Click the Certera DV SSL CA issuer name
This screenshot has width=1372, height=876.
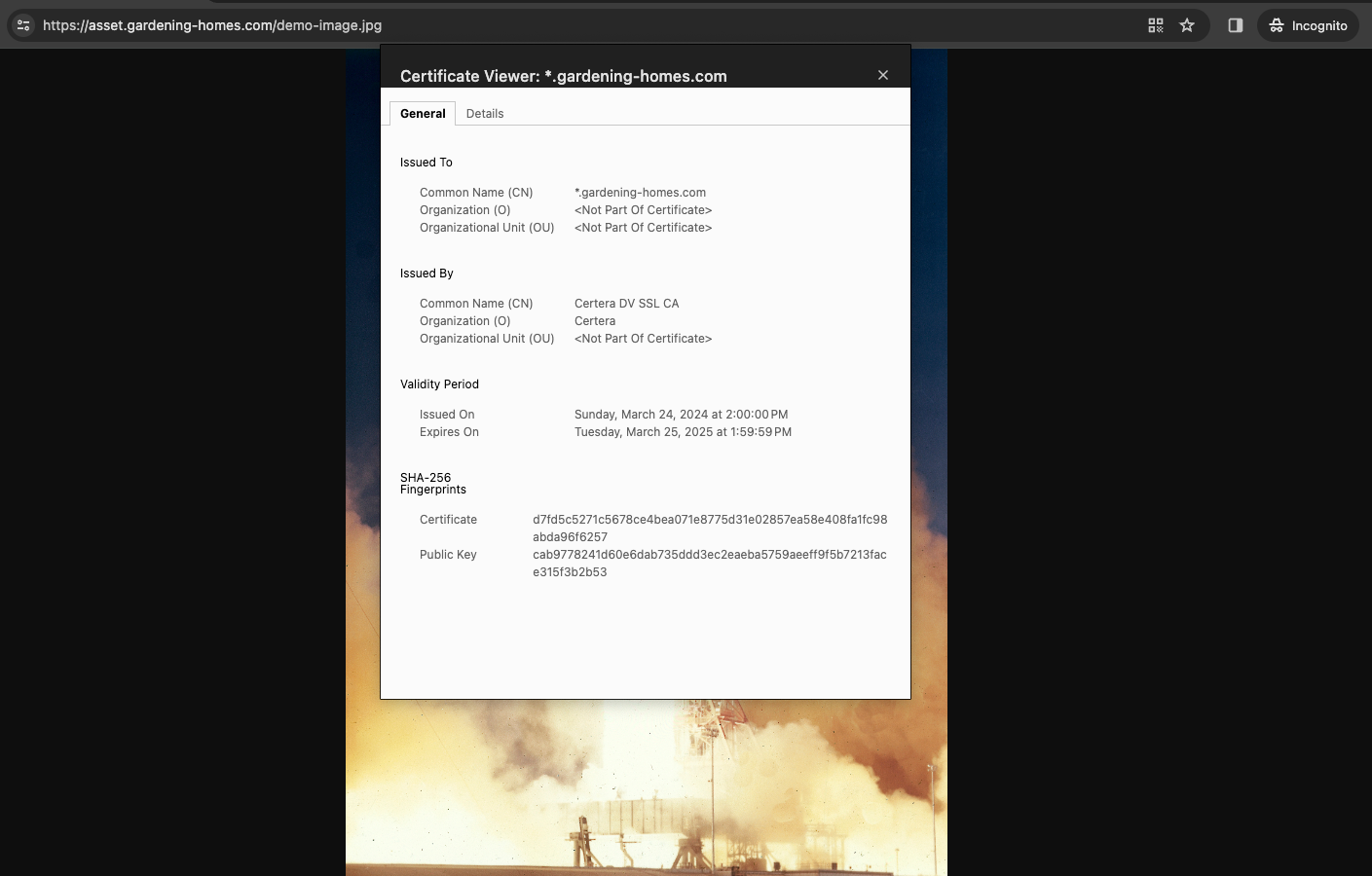626,304
